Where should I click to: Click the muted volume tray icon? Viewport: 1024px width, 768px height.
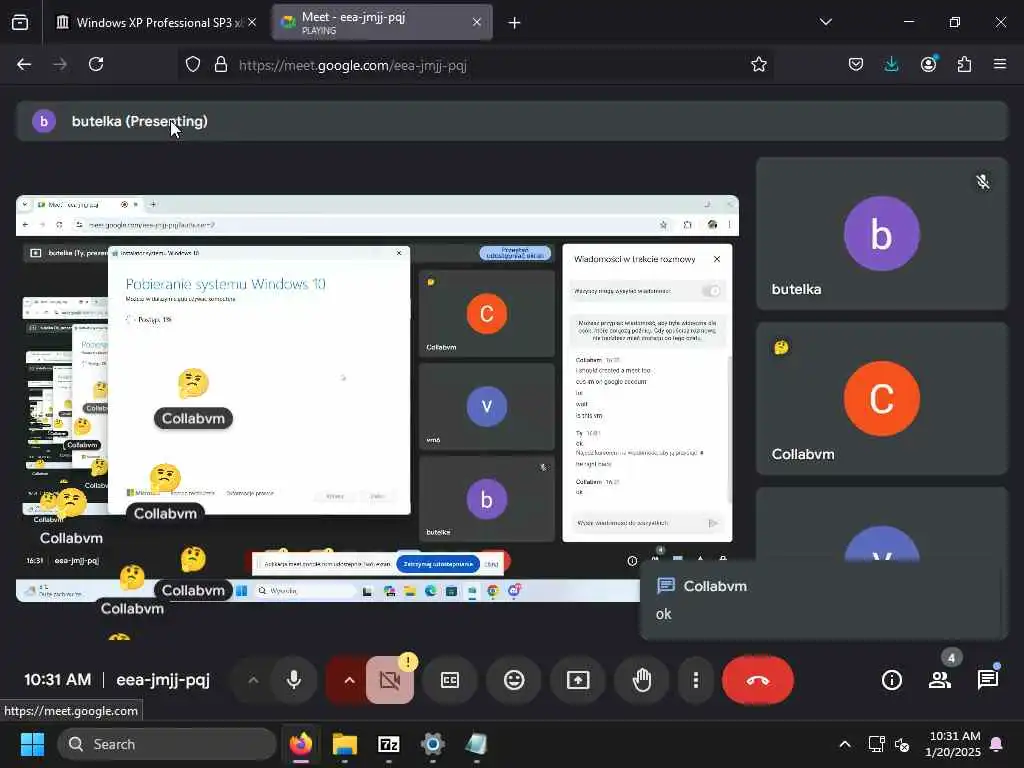[x=902, y=744]
